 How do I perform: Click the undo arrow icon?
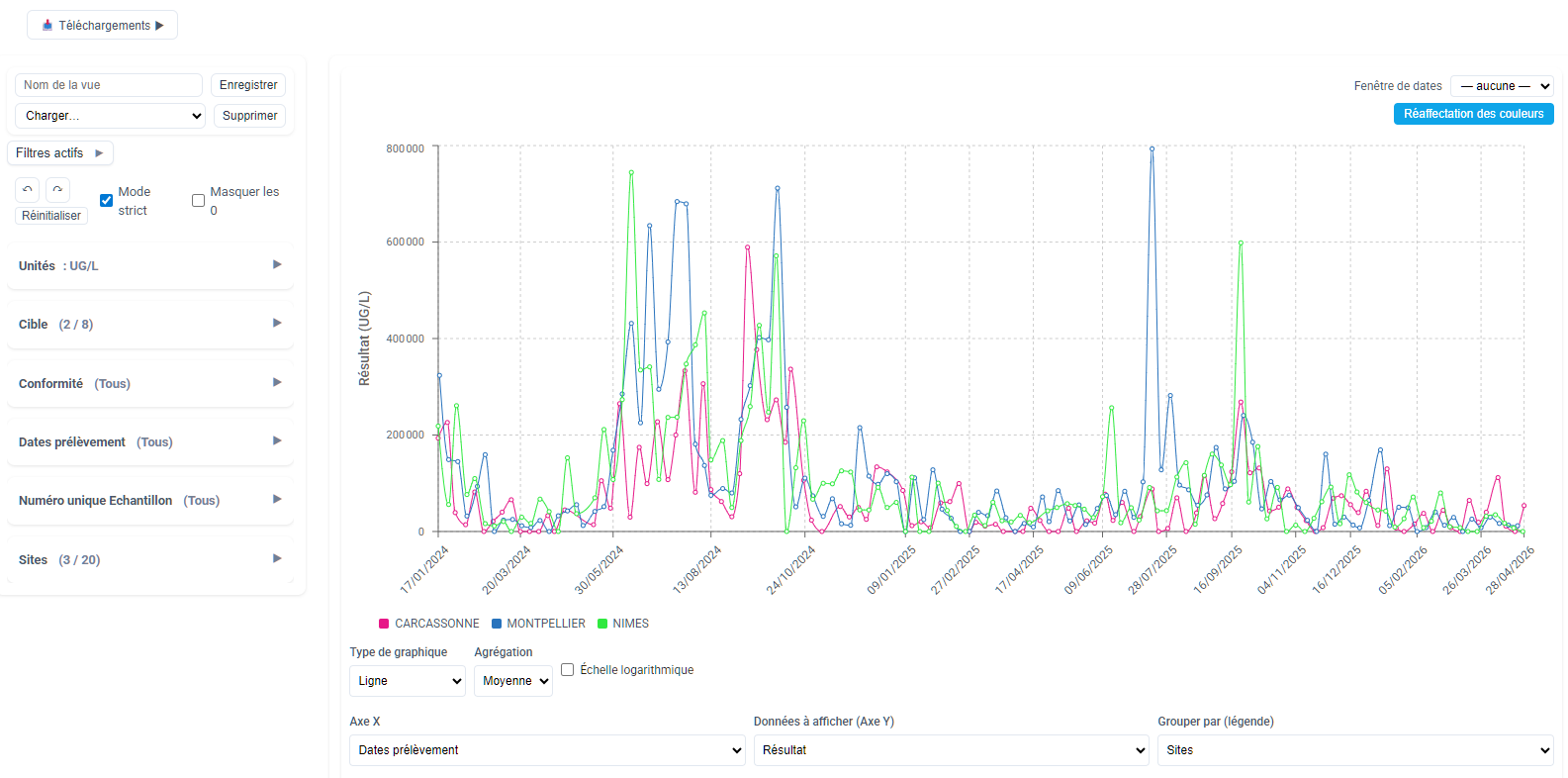28,190
